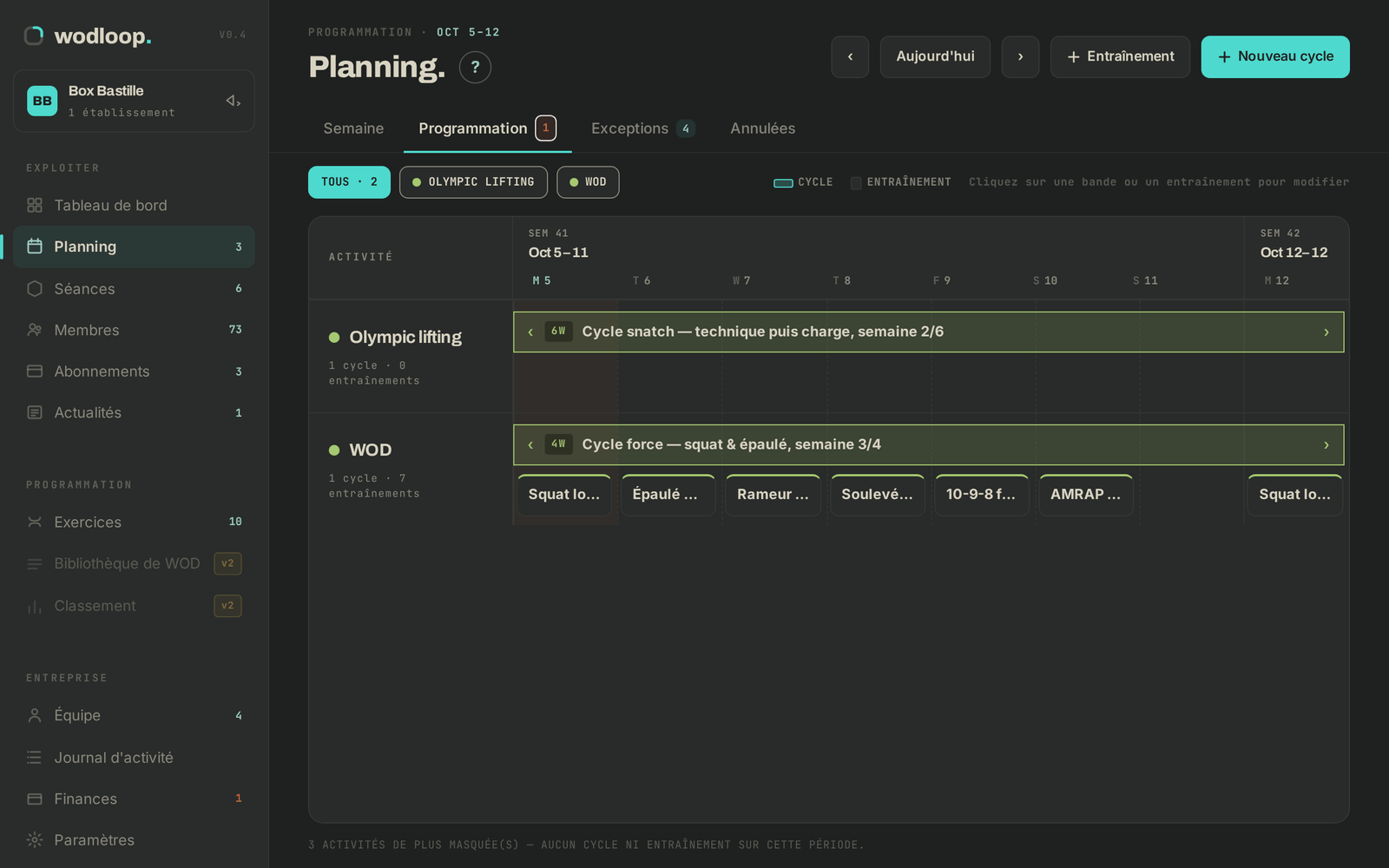Click left chevron on Cycle force band
The height and width of the screenshot is (868, 1389).
[530, 445]
